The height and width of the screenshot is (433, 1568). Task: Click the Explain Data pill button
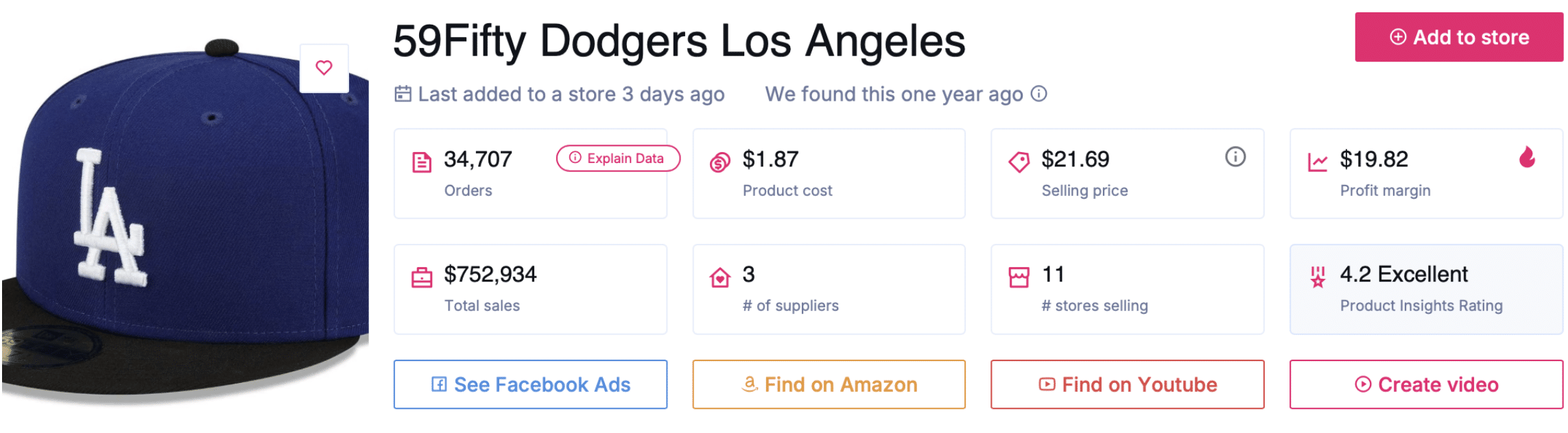[x=617, y=158]
